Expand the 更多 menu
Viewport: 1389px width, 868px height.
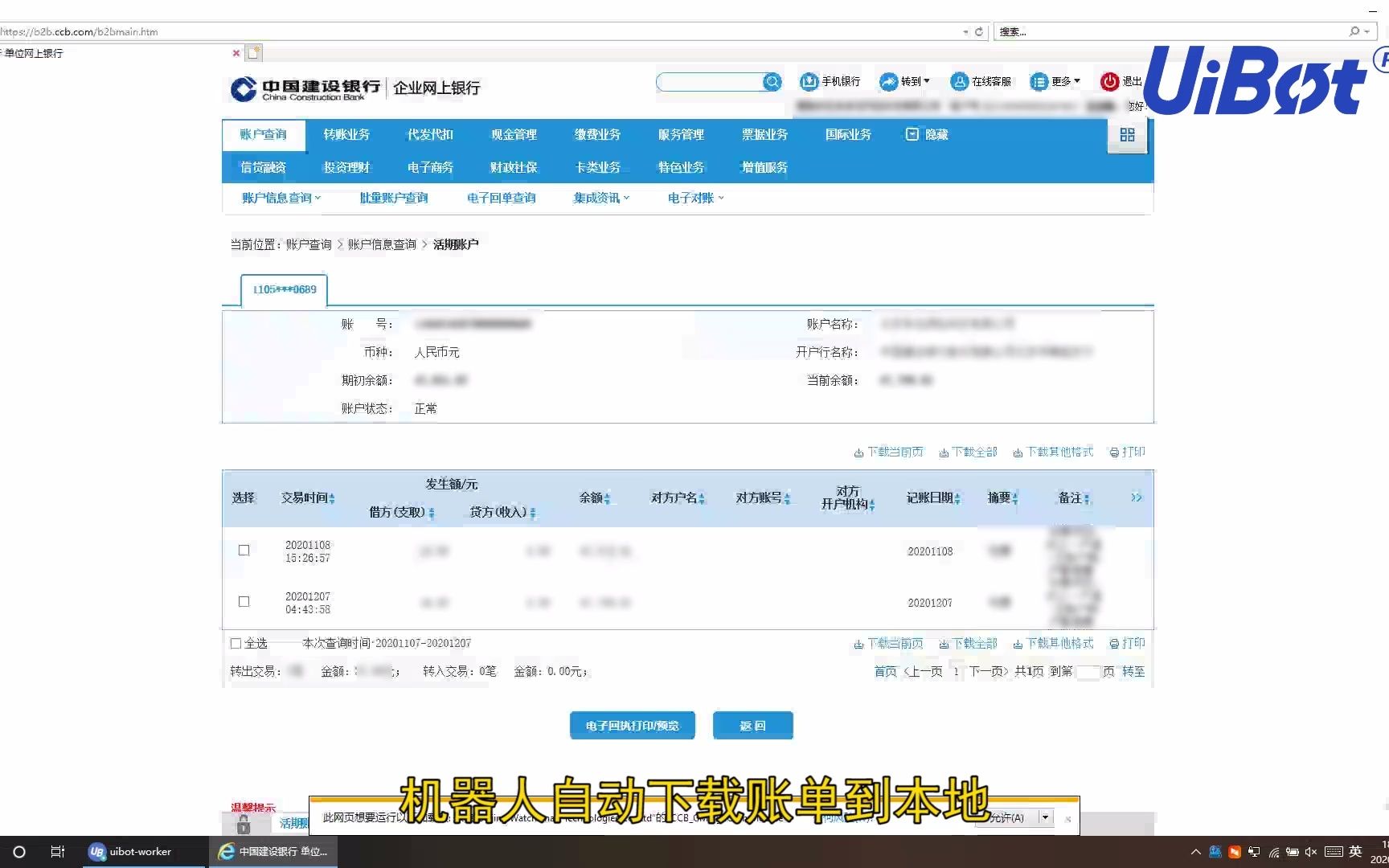point(1055,81)
